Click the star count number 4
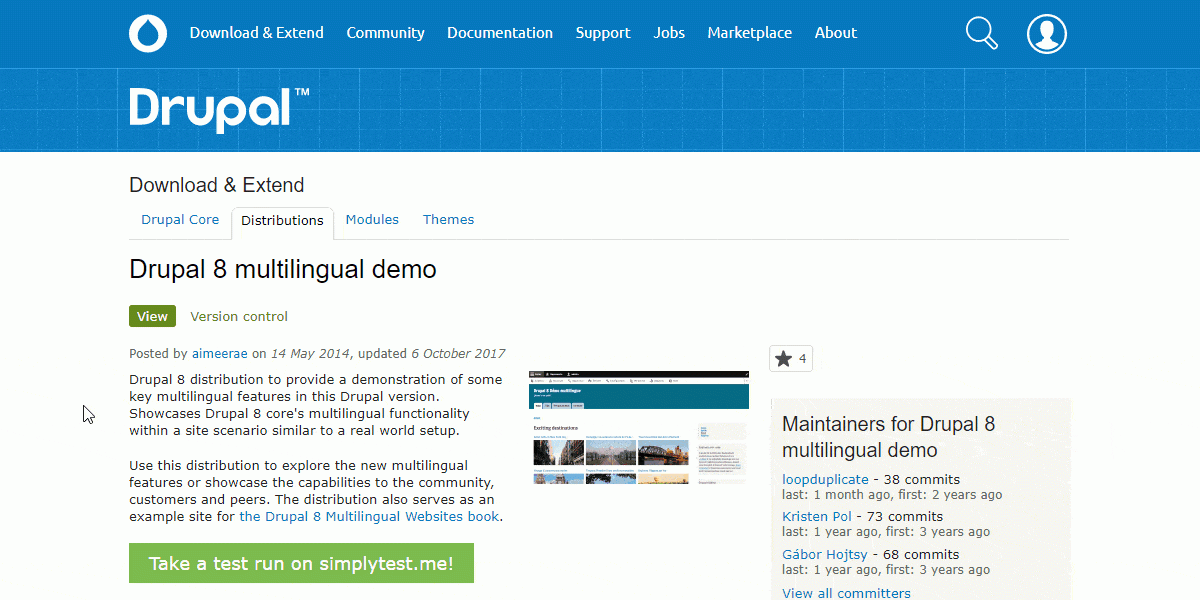The width and height of the screenshot is (1200, 600). (x=802, y=359)
